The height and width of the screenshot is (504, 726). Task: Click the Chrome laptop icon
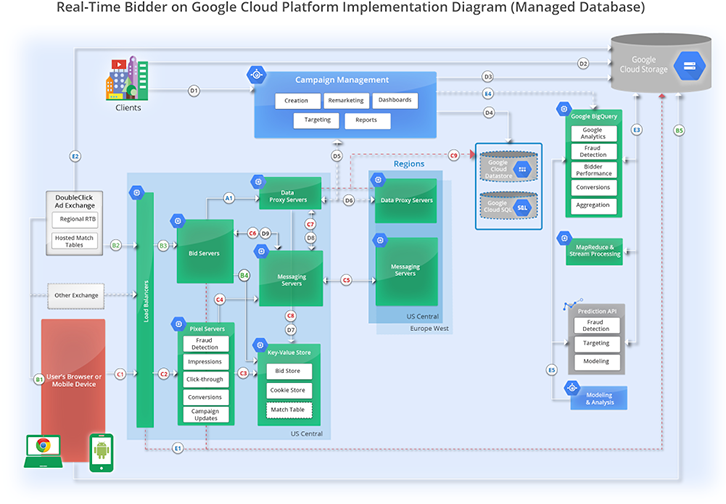pos(44,451)
